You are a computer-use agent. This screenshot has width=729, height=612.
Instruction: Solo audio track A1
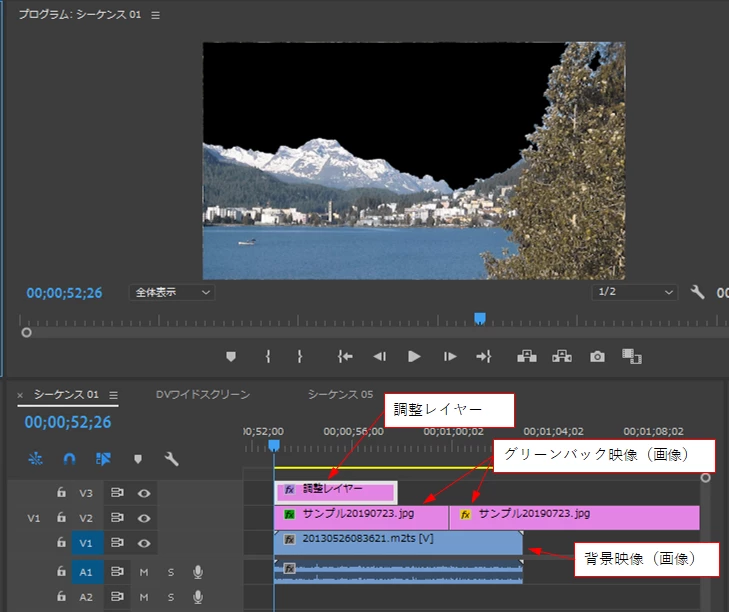[x=171, y=572]
